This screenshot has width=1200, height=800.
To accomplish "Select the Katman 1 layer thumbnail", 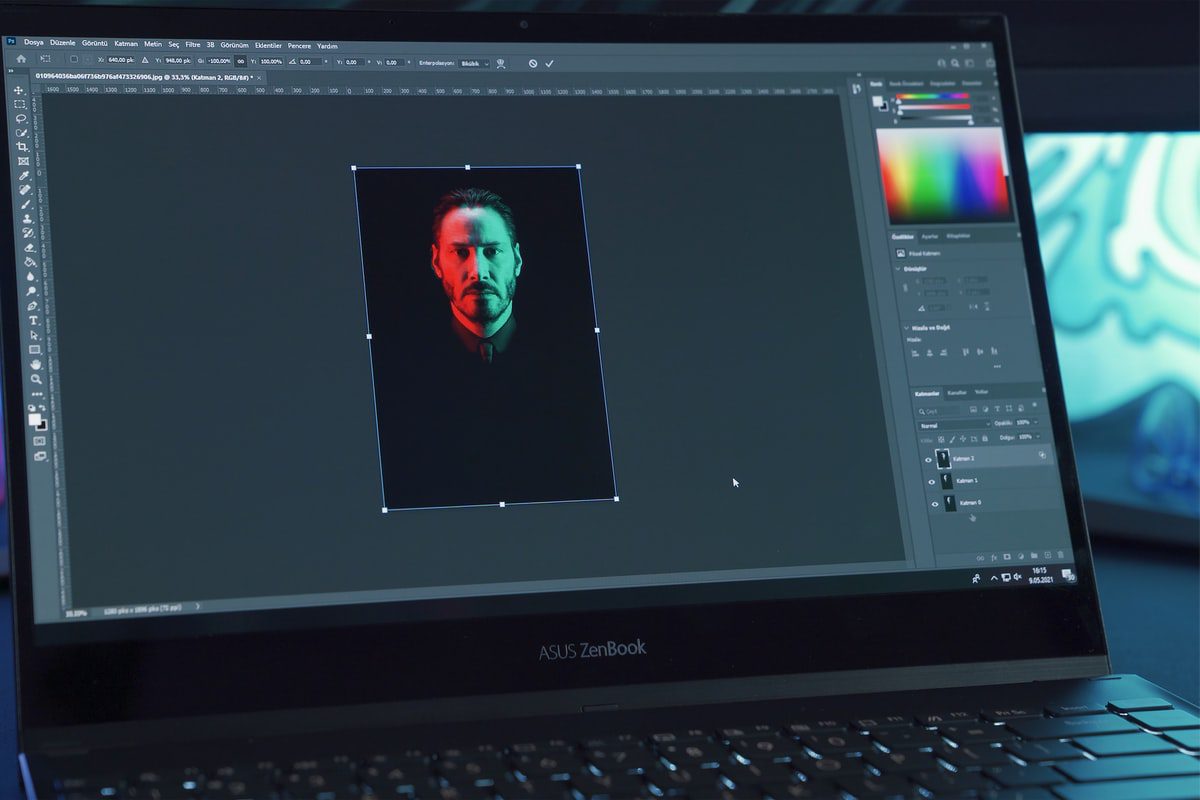I will click(x=945, y=481).
